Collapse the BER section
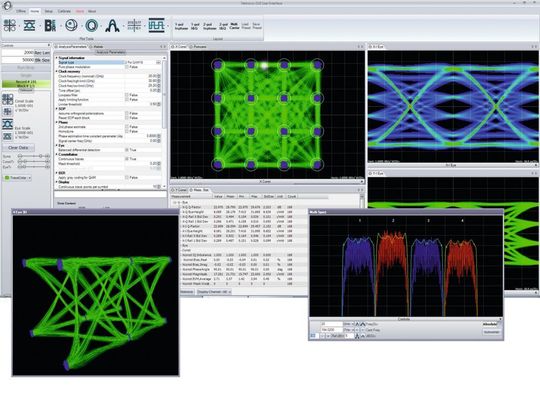This screenshot has width=540, height=394. pos(57,173)
